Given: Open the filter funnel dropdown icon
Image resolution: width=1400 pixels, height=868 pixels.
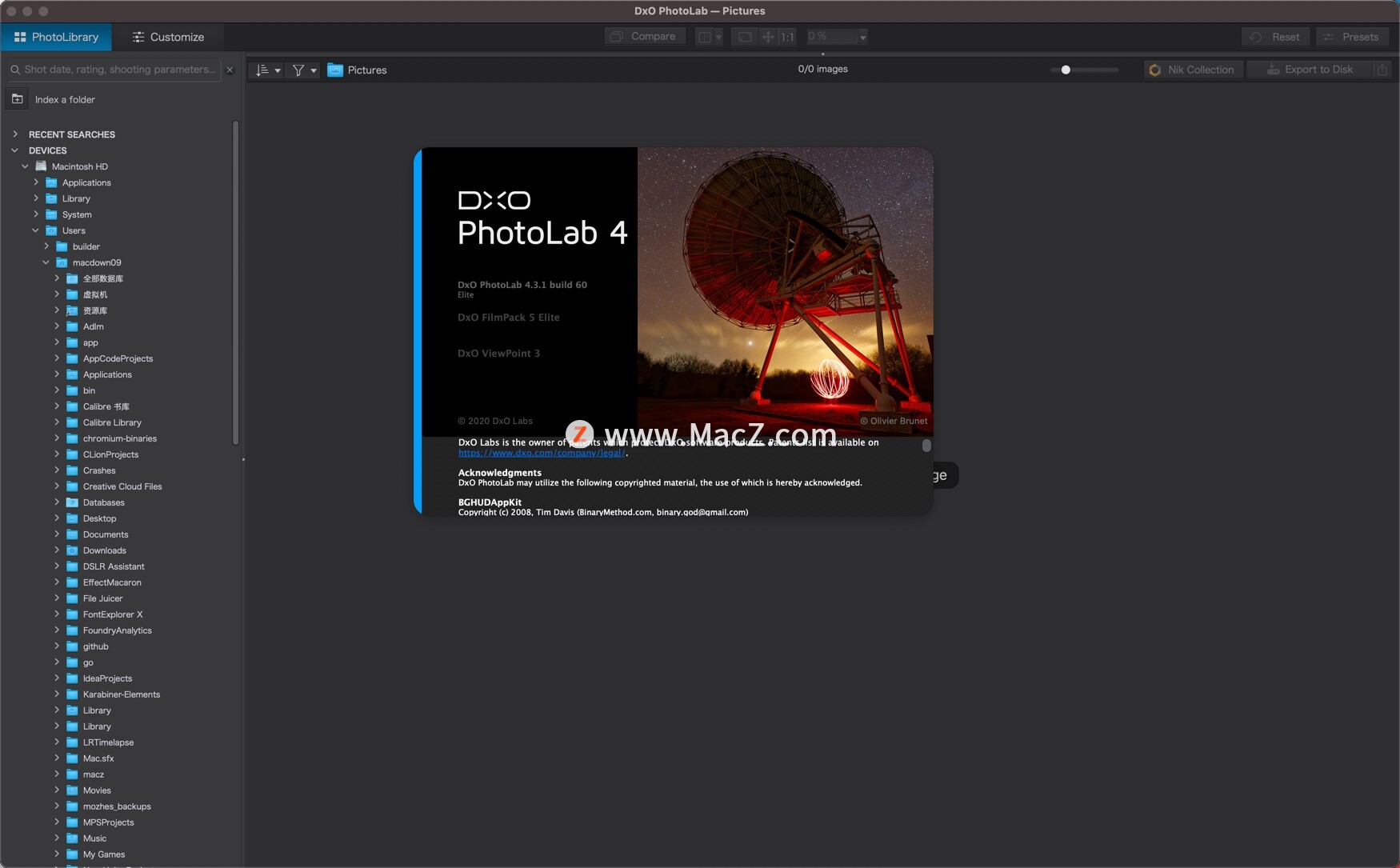Looking at the screenshot, I should point(304,70).
